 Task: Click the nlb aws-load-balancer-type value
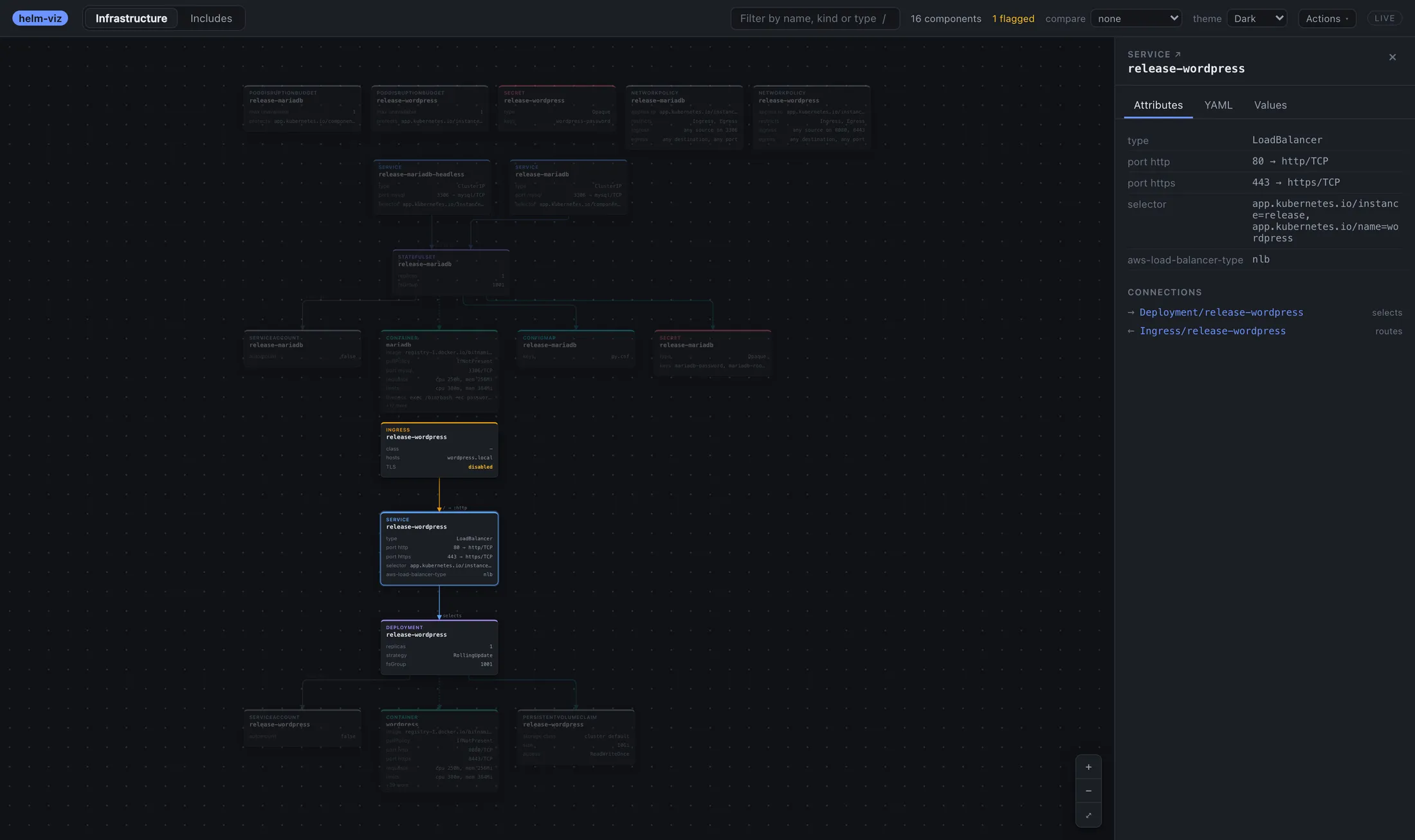(1261, 259)
